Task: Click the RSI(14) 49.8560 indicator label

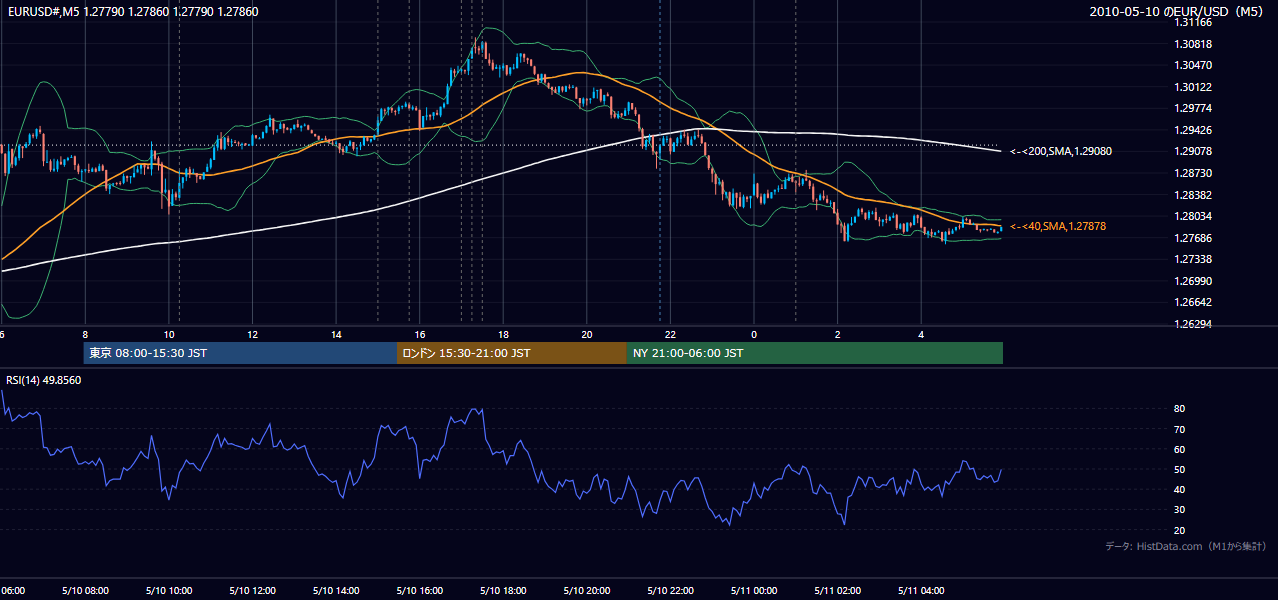Action: [x=44, y=380]
